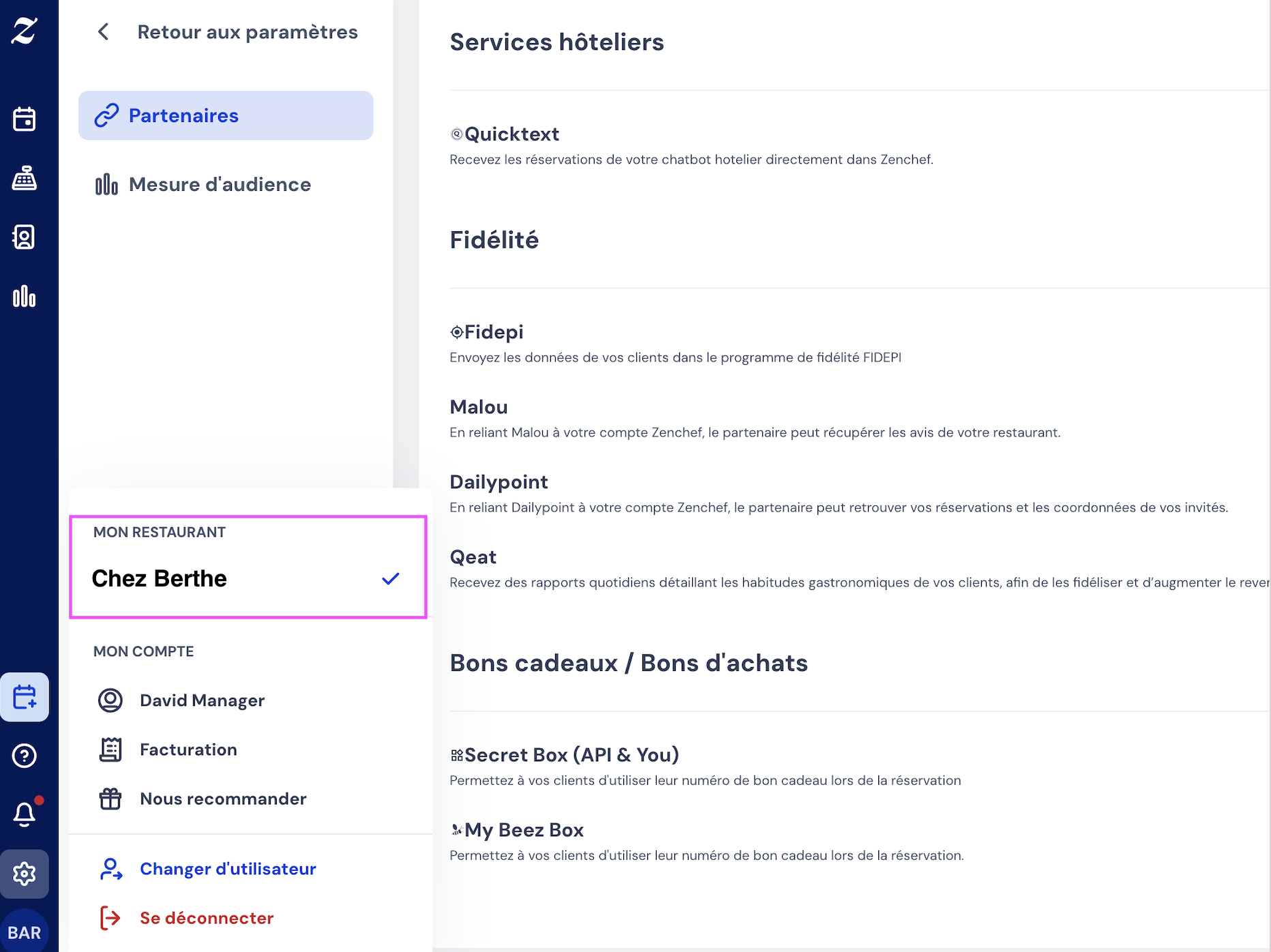Open the Dailypoint partner
Image resolution: width=1271 pixels, height=952 pixels.
point(498,482)
